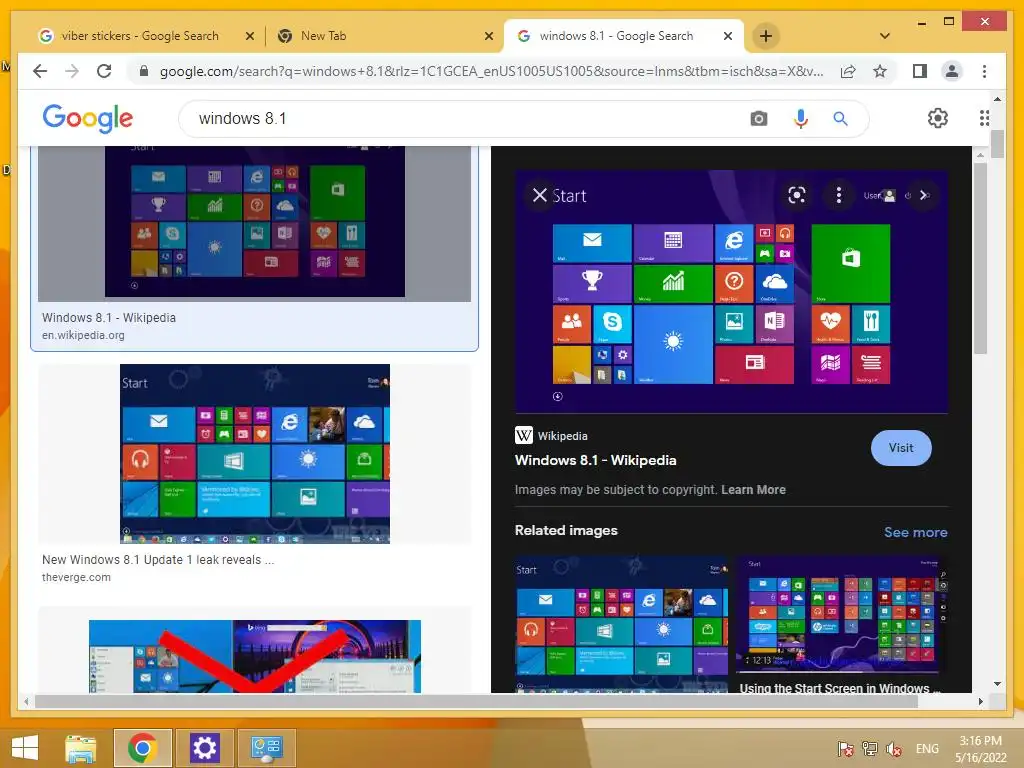1024x768 pixels.
Task: Open the en.wikipedia.org result thumbnail
Action: (255, 223)
